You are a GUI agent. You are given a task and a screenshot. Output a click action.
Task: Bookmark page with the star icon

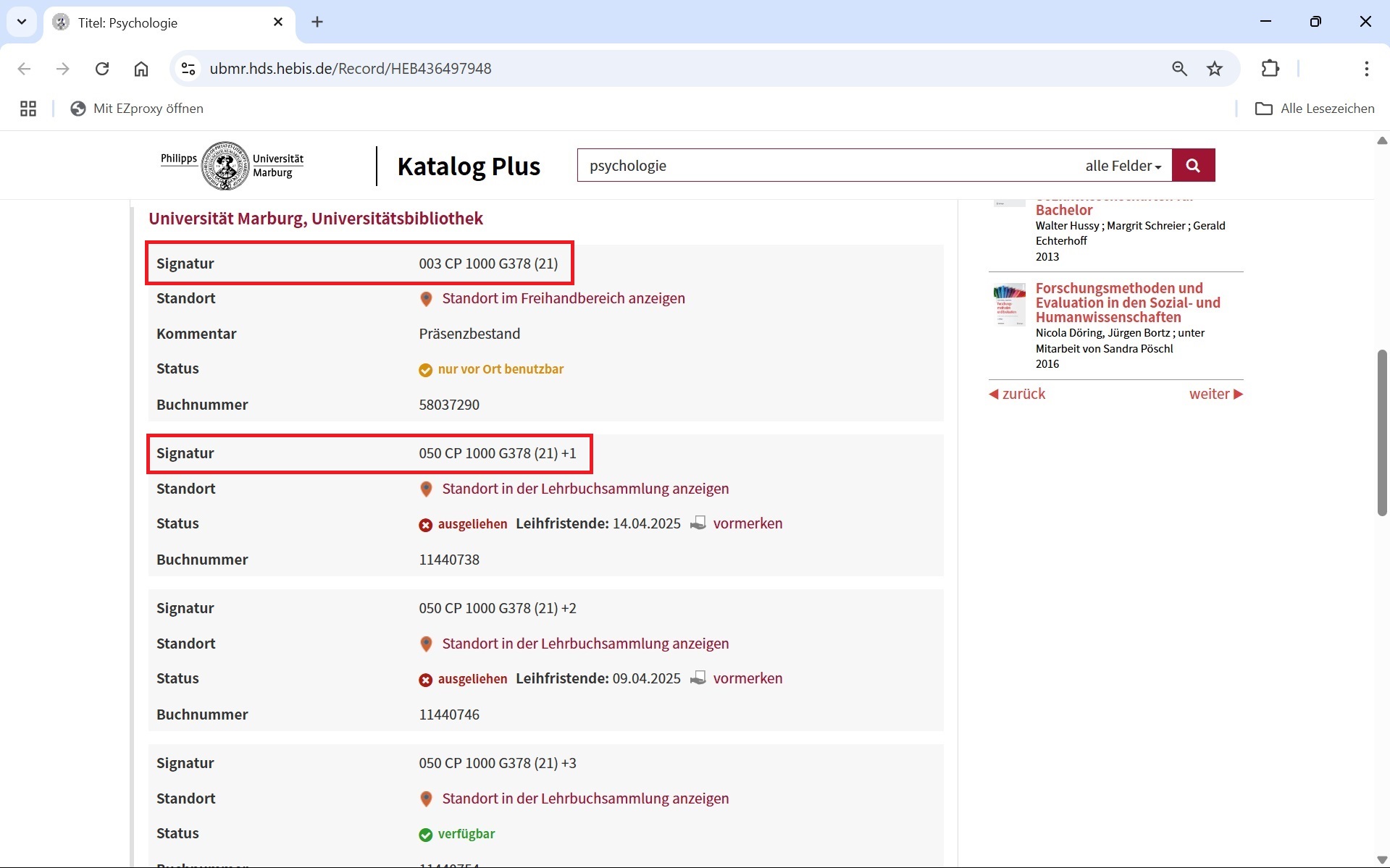(x=1214, y=69)
